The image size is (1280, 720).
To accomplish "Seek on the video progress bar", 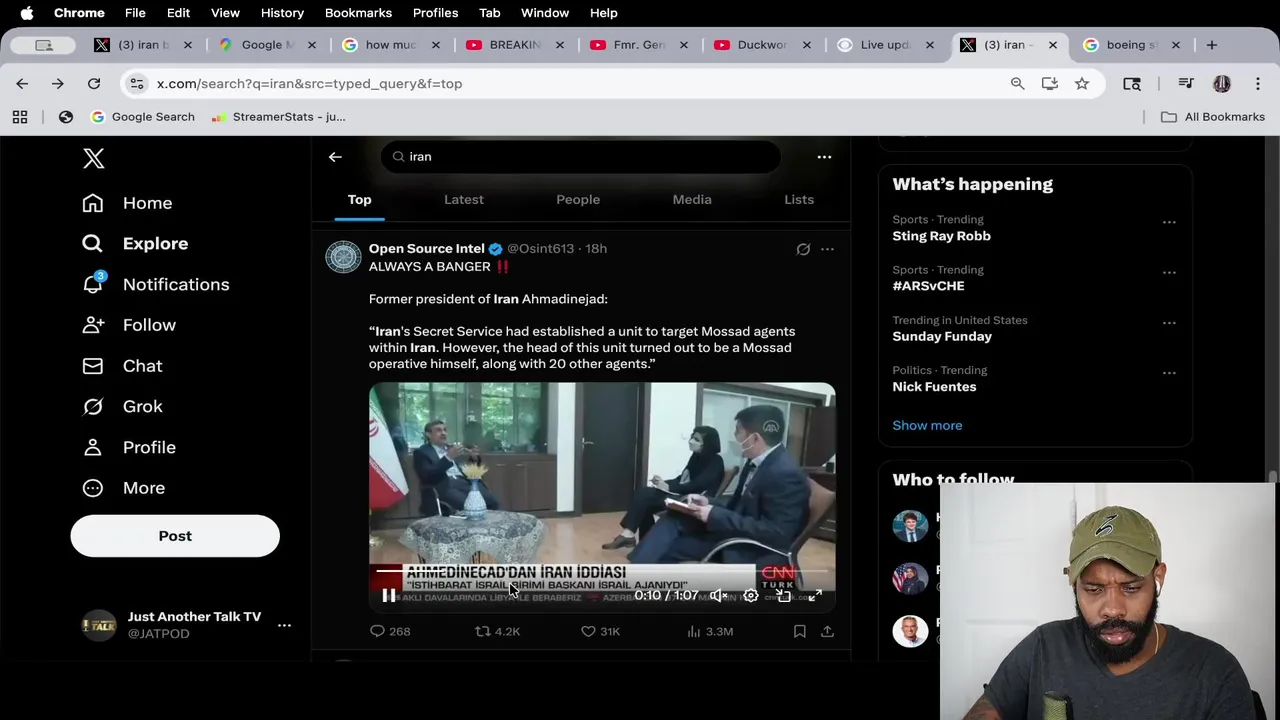I will (x=602, y=571).
